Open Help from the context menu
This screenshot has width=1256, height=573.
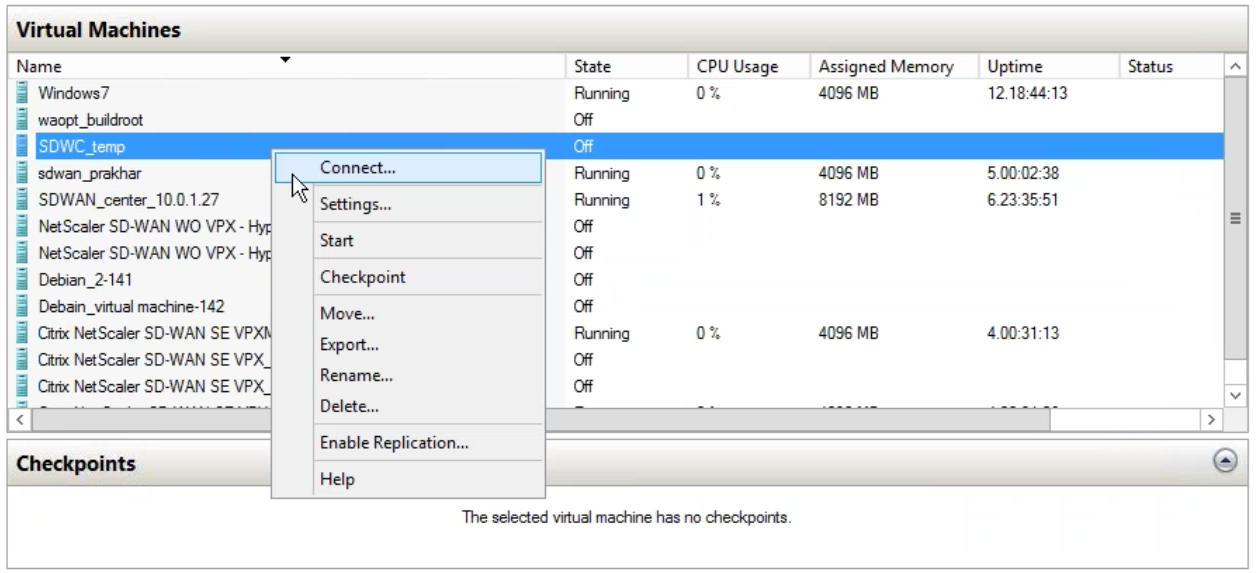click(x=408, y=479)
